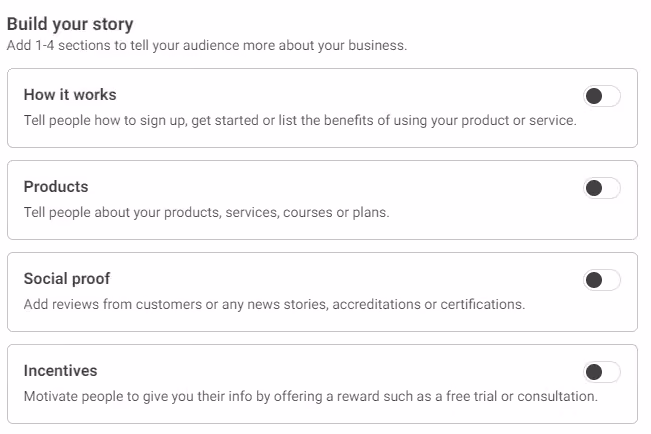Switch on the Incentives toggle
The image size is (651, 434).
pos(602,372)
